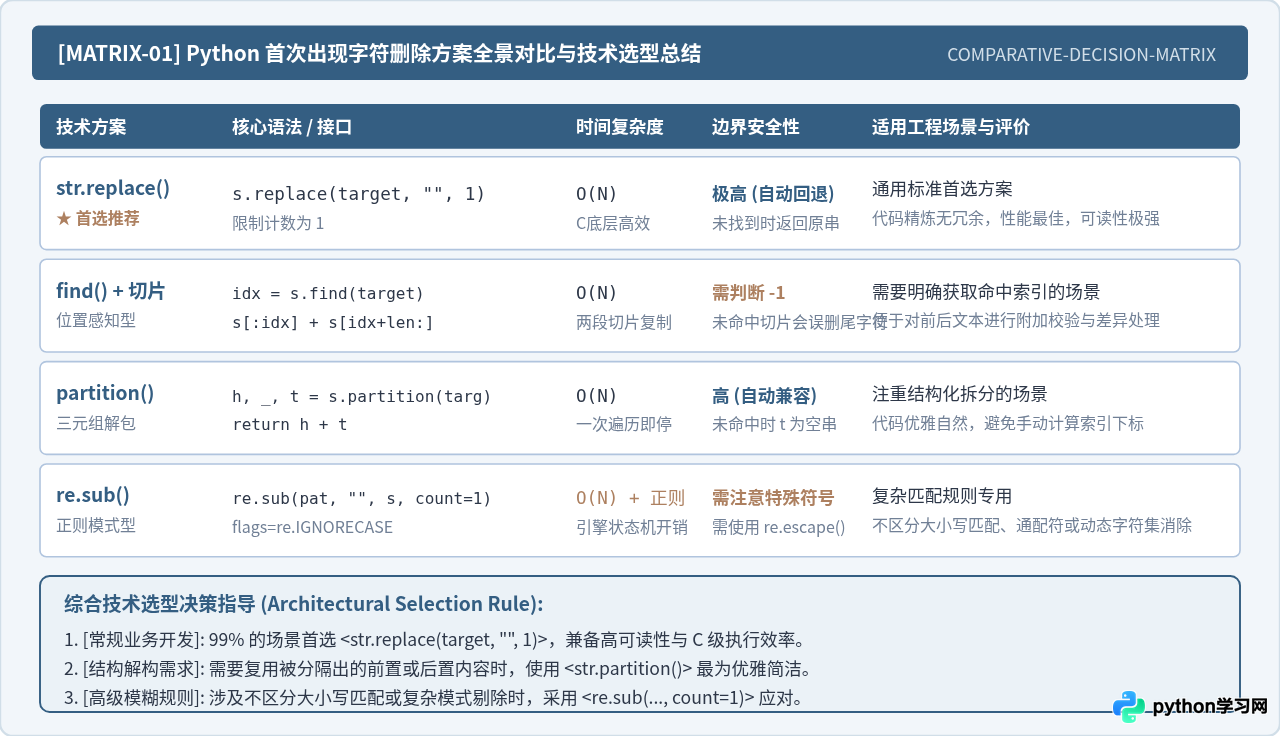Click 需要明确获取命中索引的场景 text
The image size is (1280, 736).
pos(986,292)
